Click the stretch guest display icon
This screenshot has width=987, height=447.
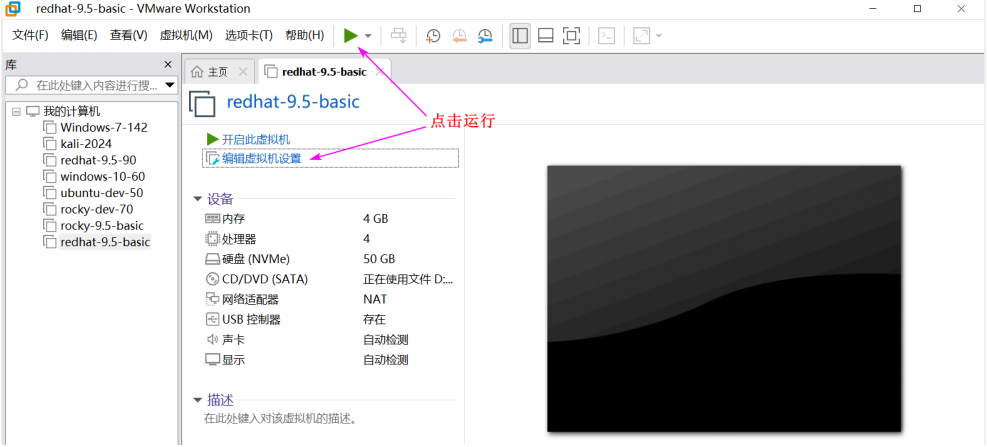point(641,36)
